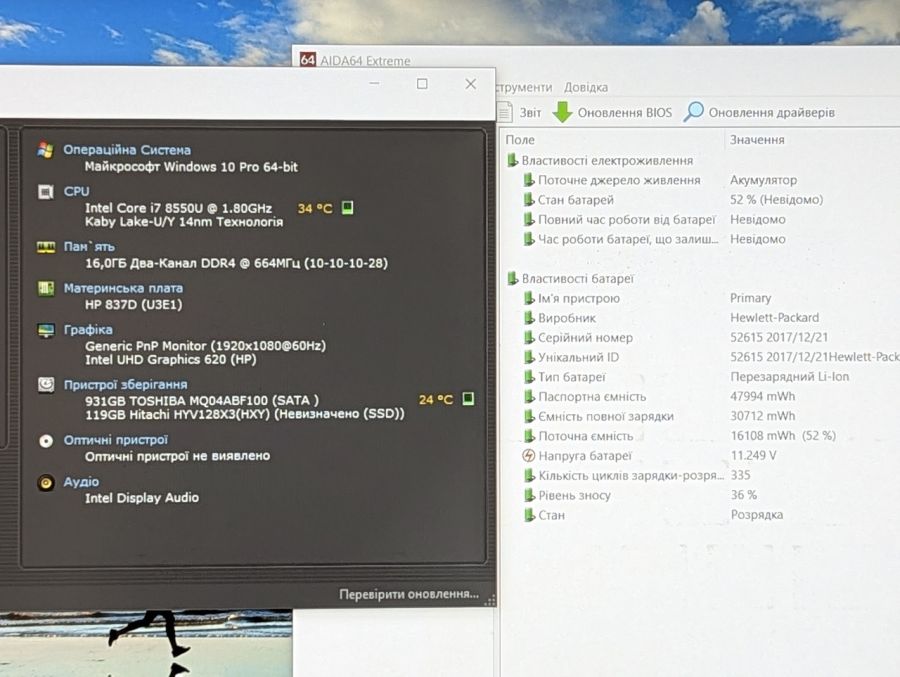Click the monitor icon beside Графіка

[45, 330]
